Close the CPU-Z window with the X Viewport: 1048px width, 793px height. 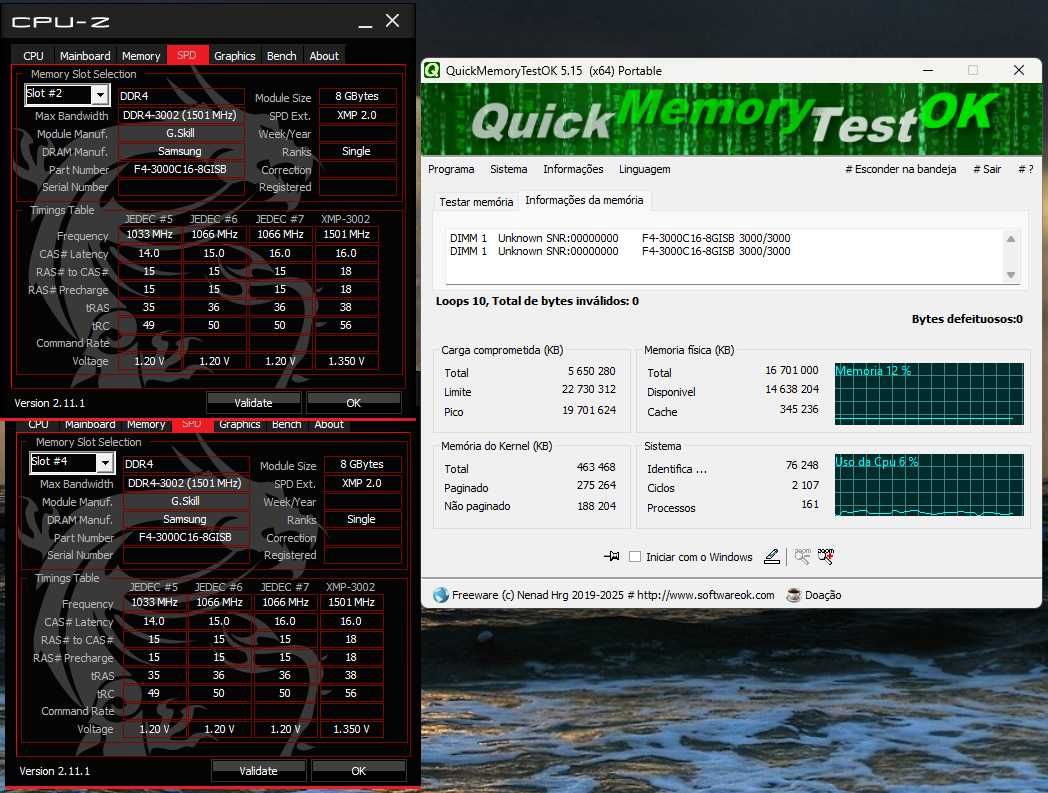[392, 21]
